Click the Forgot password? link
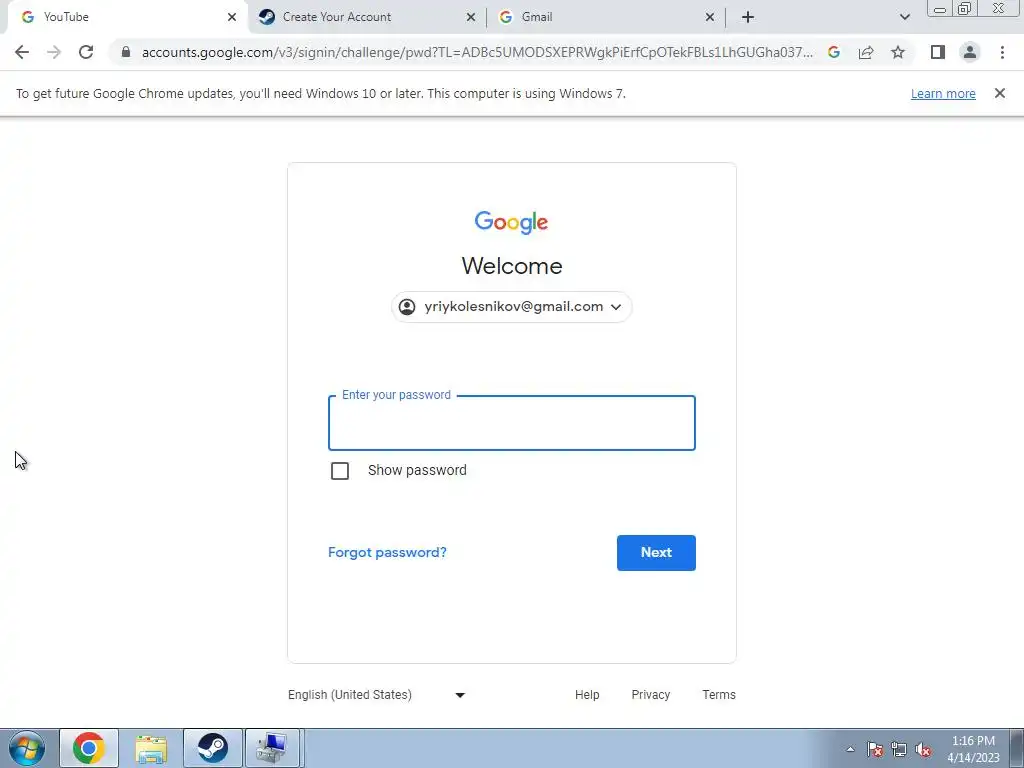1024x768 pixels. (x=387, y=552)
